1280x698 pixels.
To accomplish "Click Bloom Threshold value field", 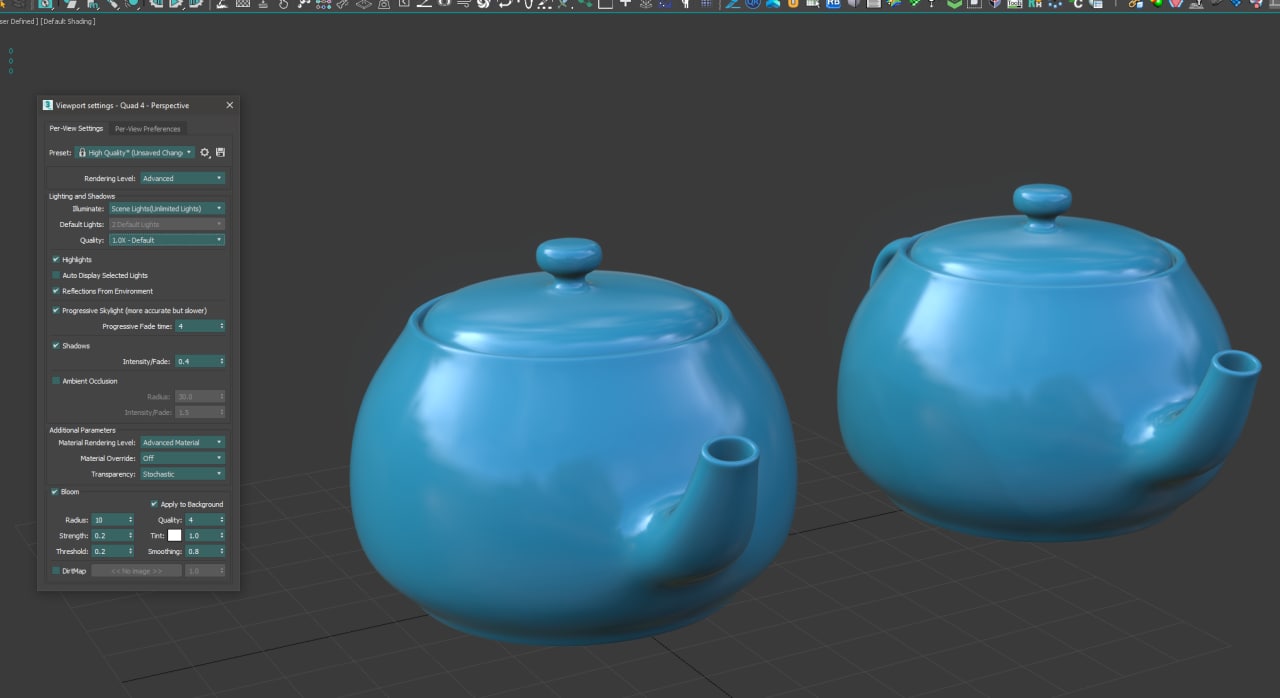I will (x=112, y=551).
